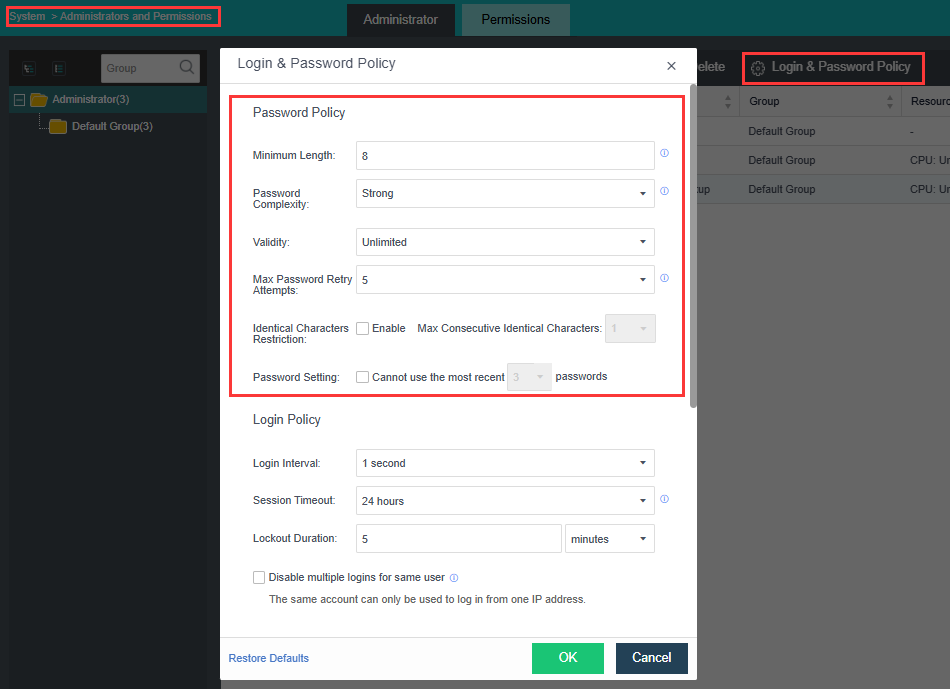This screenshot has height=689, width=950.
Task: Click the info icon beside Password Complexity
Action: click(x=664, y=191)
